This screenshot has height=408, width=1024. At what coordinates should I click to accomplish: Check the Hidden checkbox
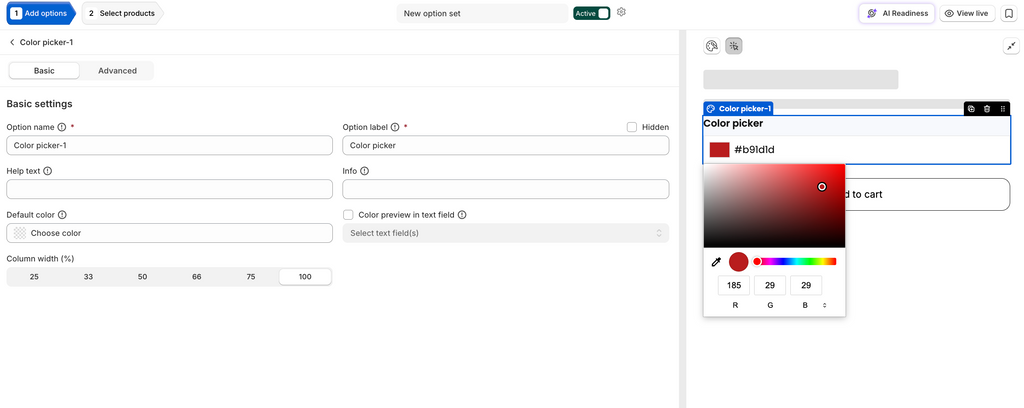632,127
